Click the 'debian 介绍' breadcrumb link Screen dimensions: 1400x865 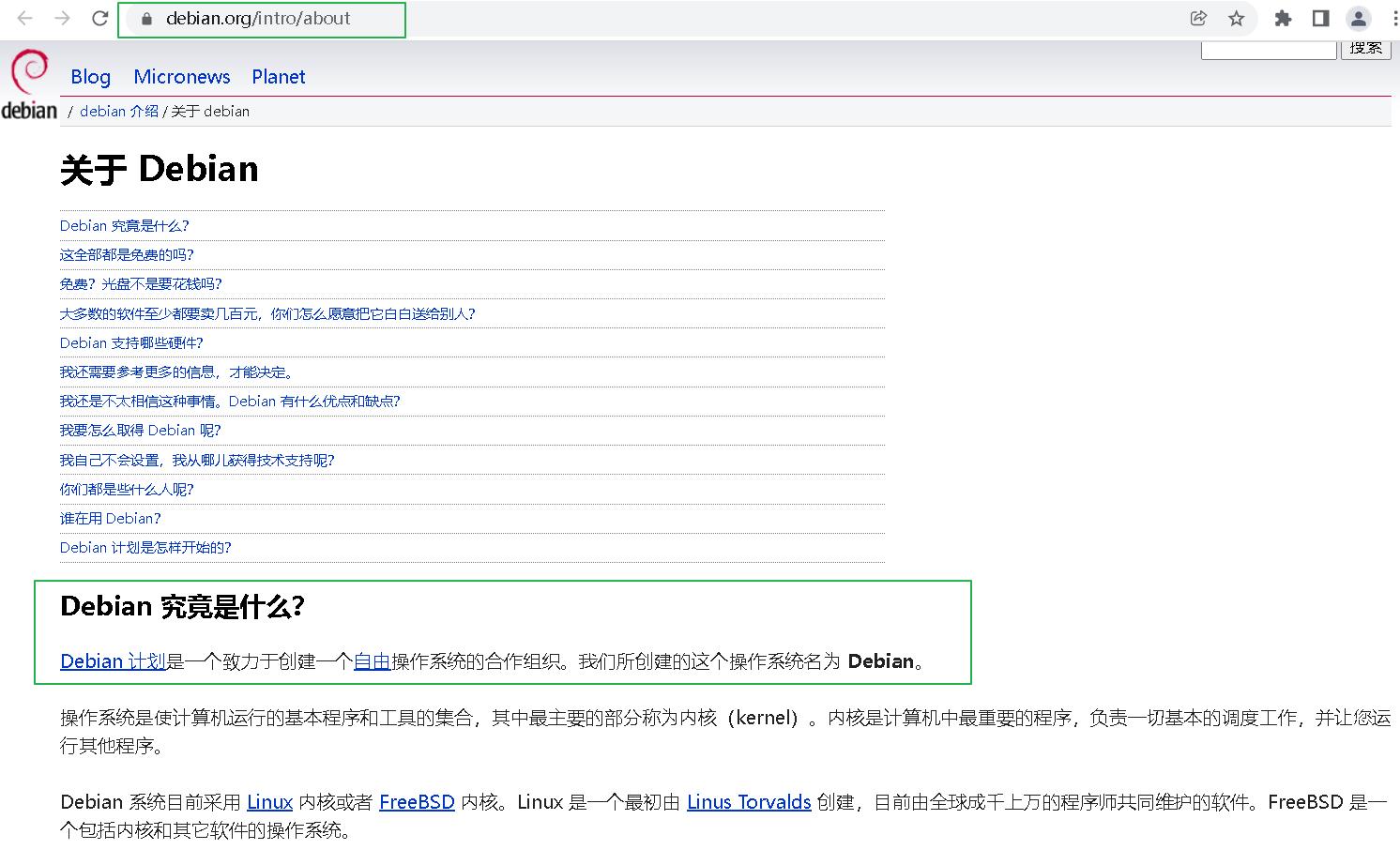pyautogui.click(x=119, y=111)
